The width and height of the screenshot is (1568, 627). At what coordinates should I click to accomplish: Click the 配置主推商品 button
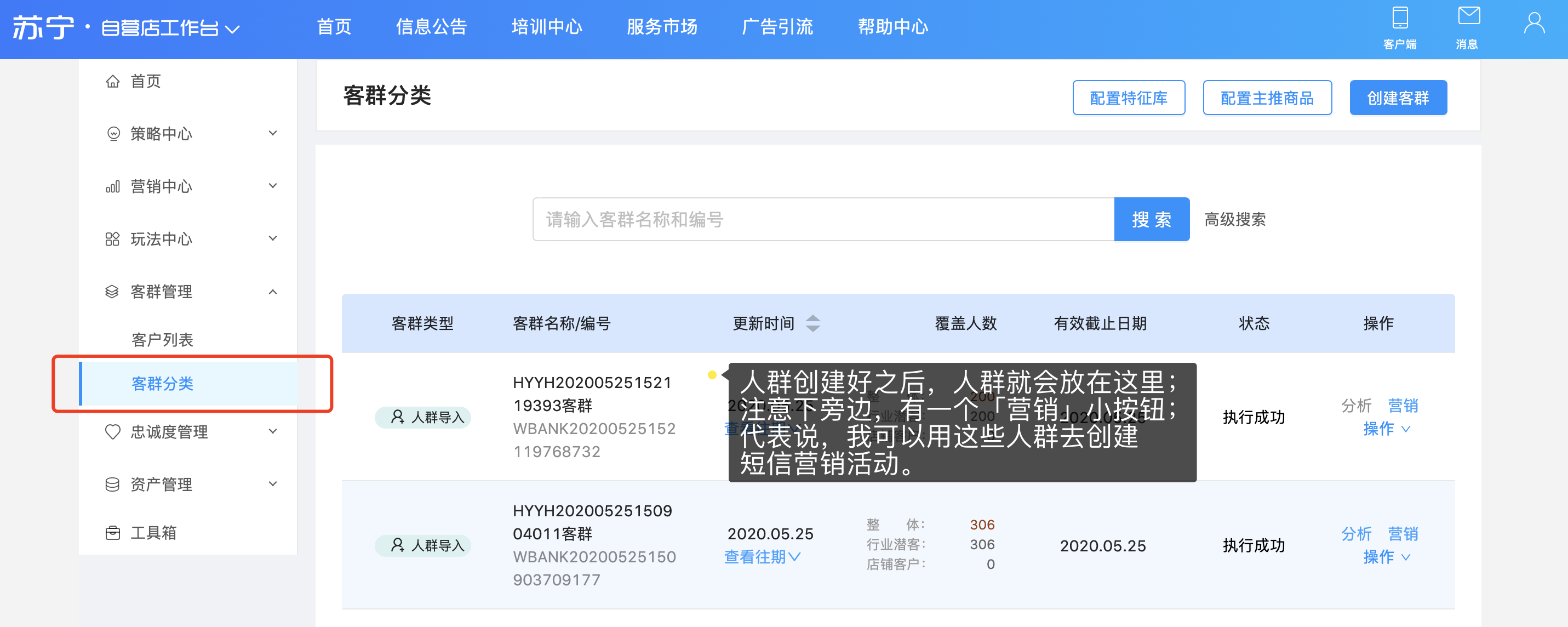1267,98
